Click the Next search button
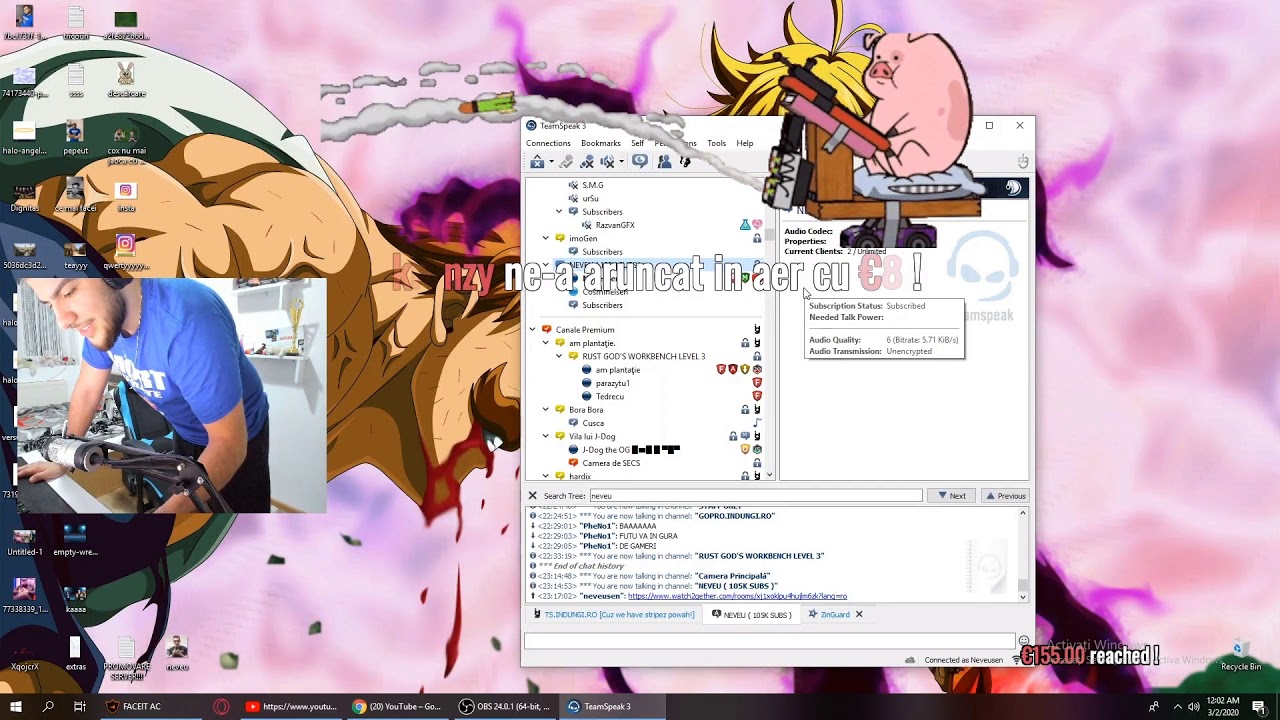Viewport: 1280px width, 720px height. [951, 496]
